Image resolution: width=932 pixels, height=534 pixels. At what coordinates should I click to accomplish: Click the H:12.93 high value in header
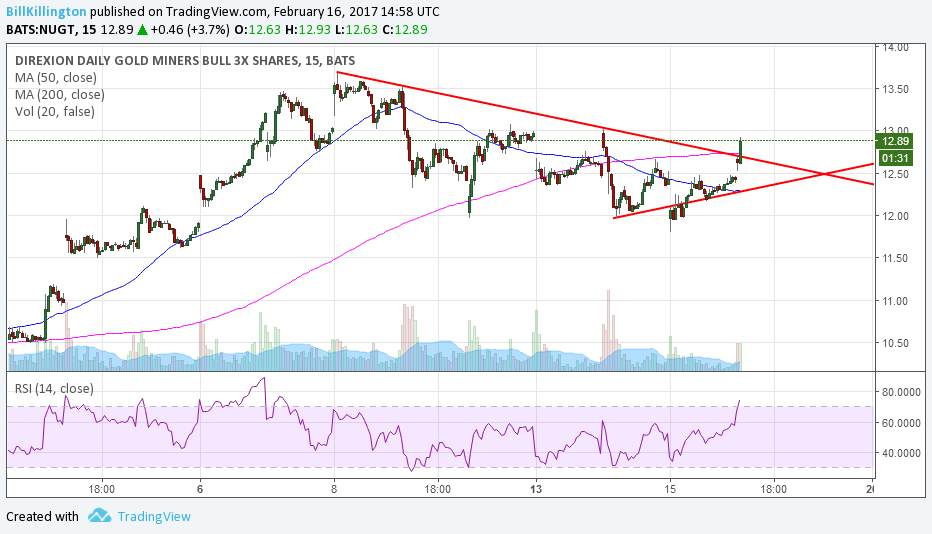pyautogui.click(x=307, y=29)
